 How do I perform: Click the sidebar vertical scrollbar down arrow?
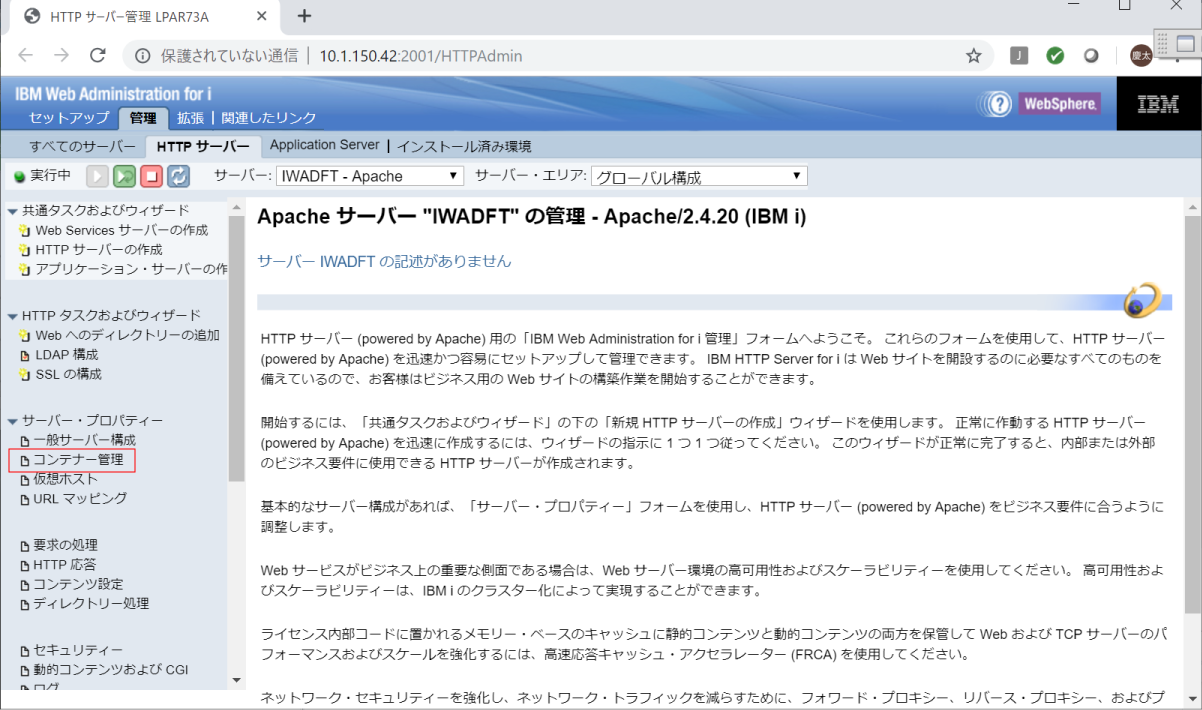coord(237,680)
